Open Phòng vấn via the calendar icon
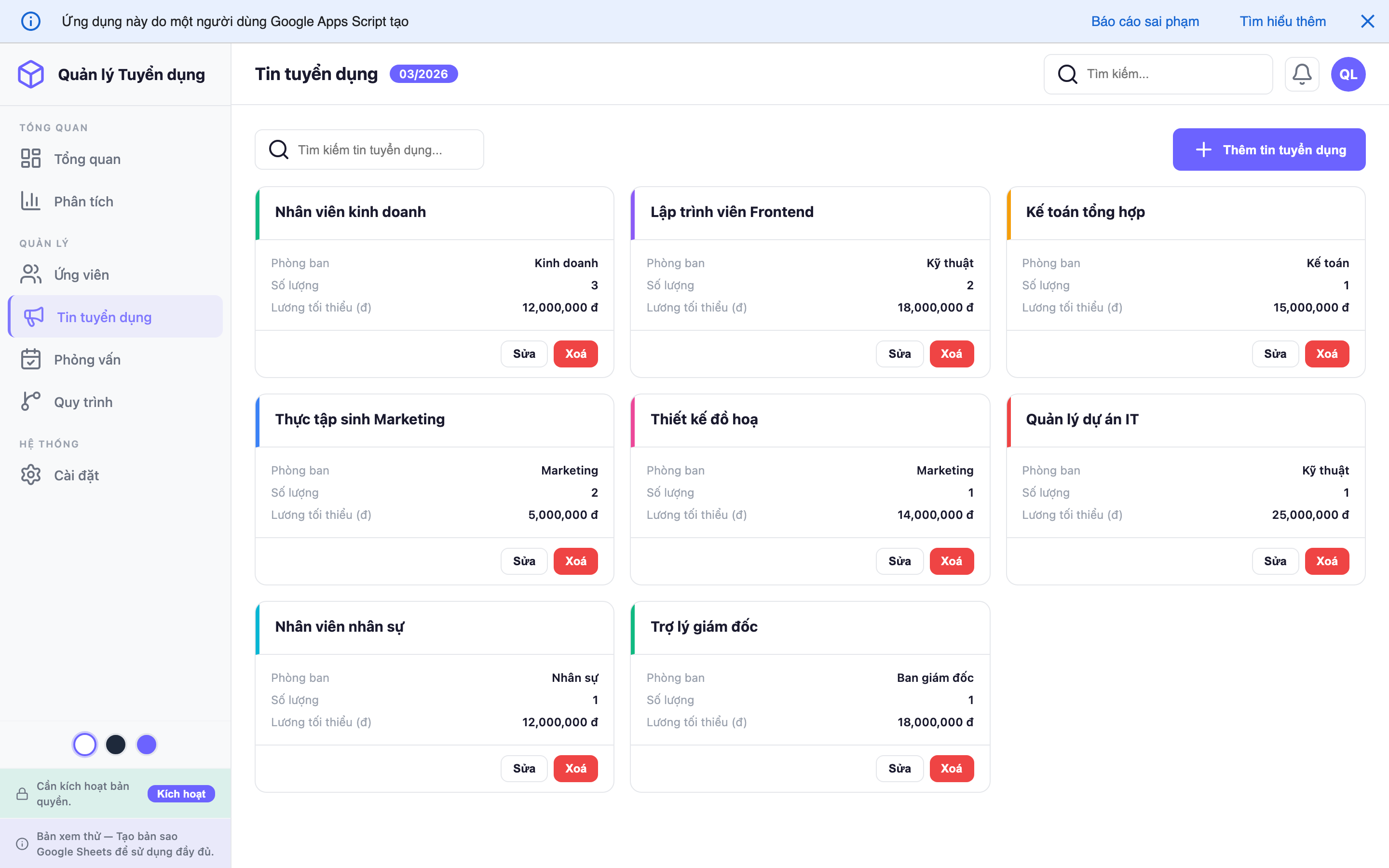The width and height of the screenshot is (1389, 868). coord(30,359)
